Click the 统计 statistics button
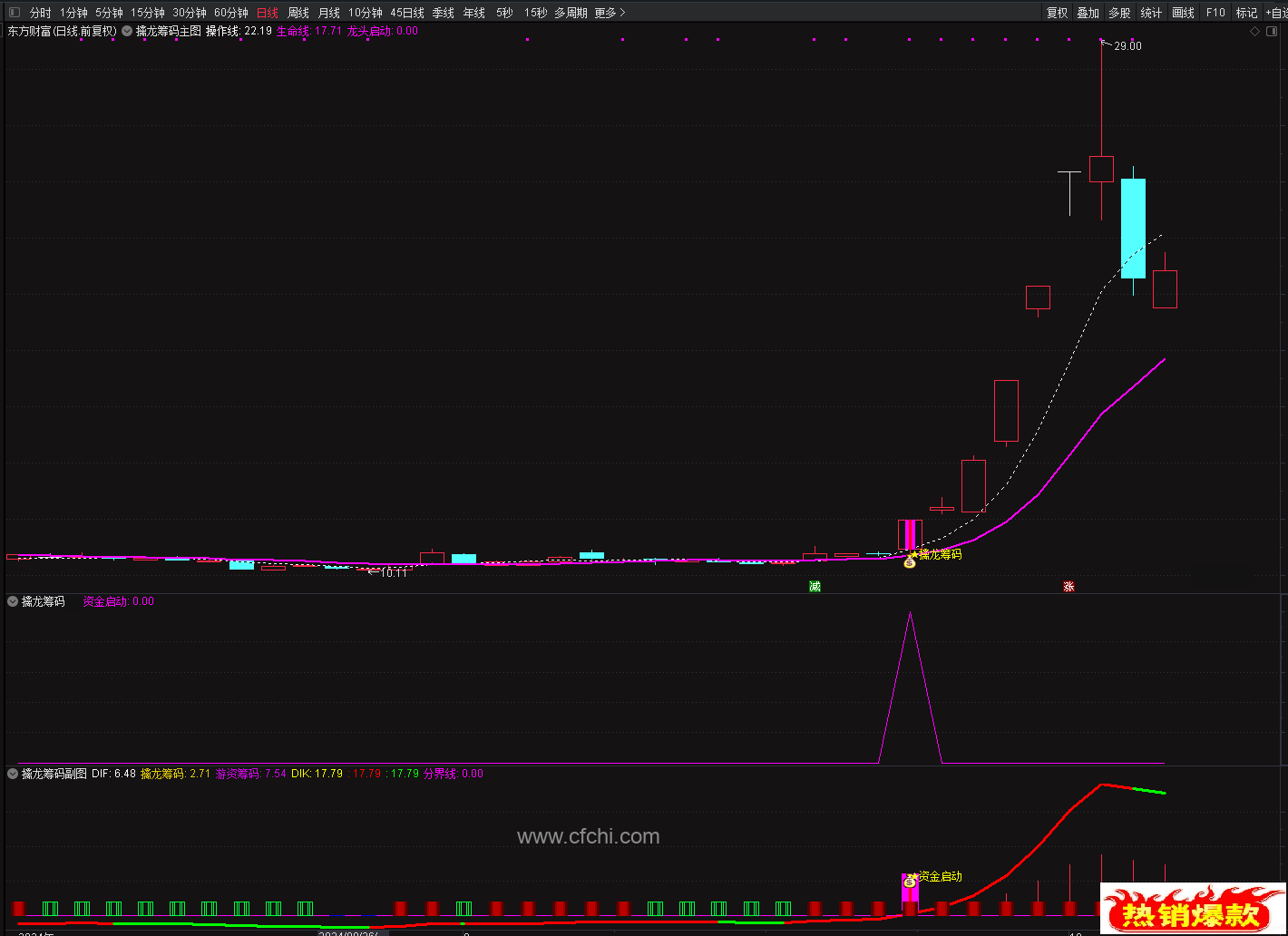The width and height of the screenshot is (1288, 936). [1152, 13]
